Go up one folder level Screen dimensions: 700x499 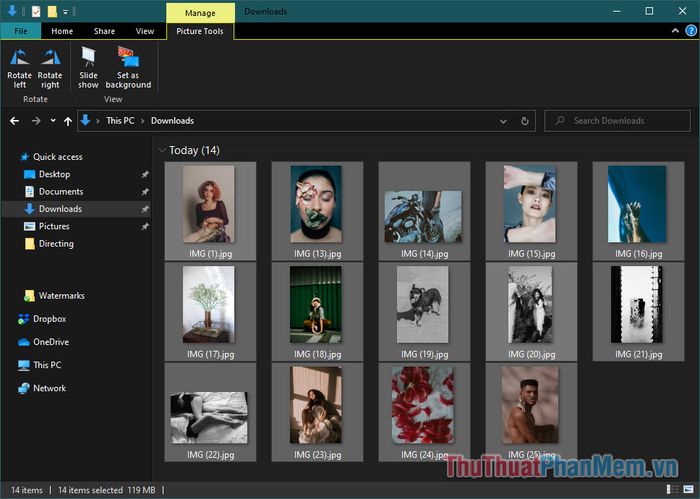click(x=68, y=121)
